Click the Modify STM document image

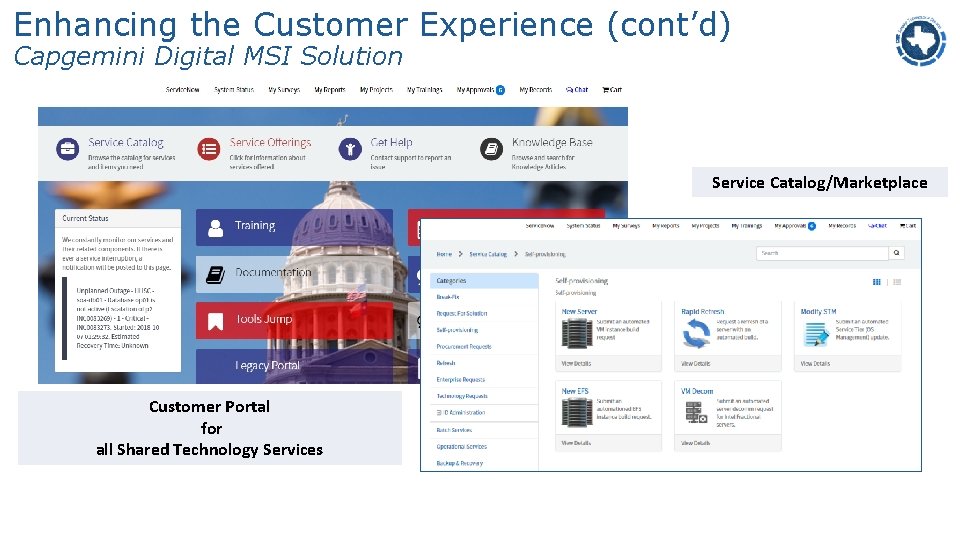click(816, 334)
